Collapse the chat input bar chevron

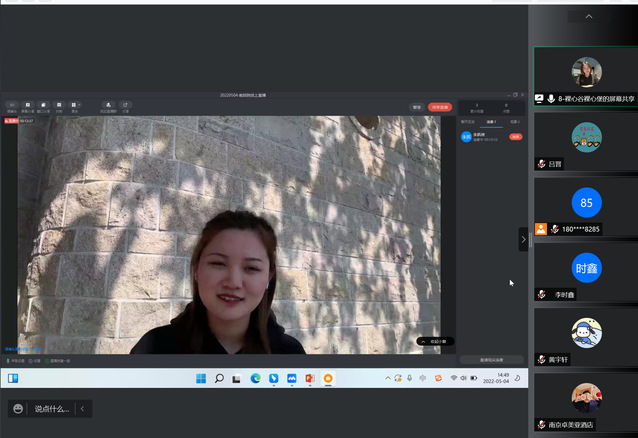point(83,408)
